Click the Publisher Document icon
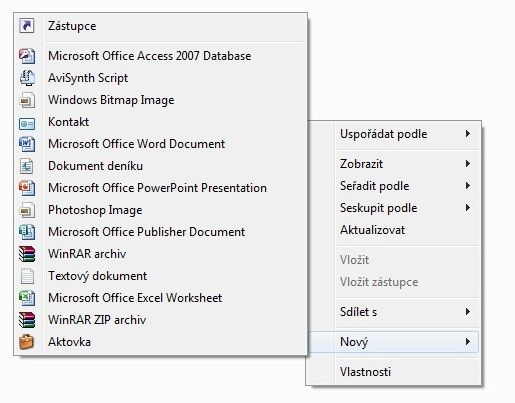The width and height of the screenshot is (515, 403). pos(27,232)
